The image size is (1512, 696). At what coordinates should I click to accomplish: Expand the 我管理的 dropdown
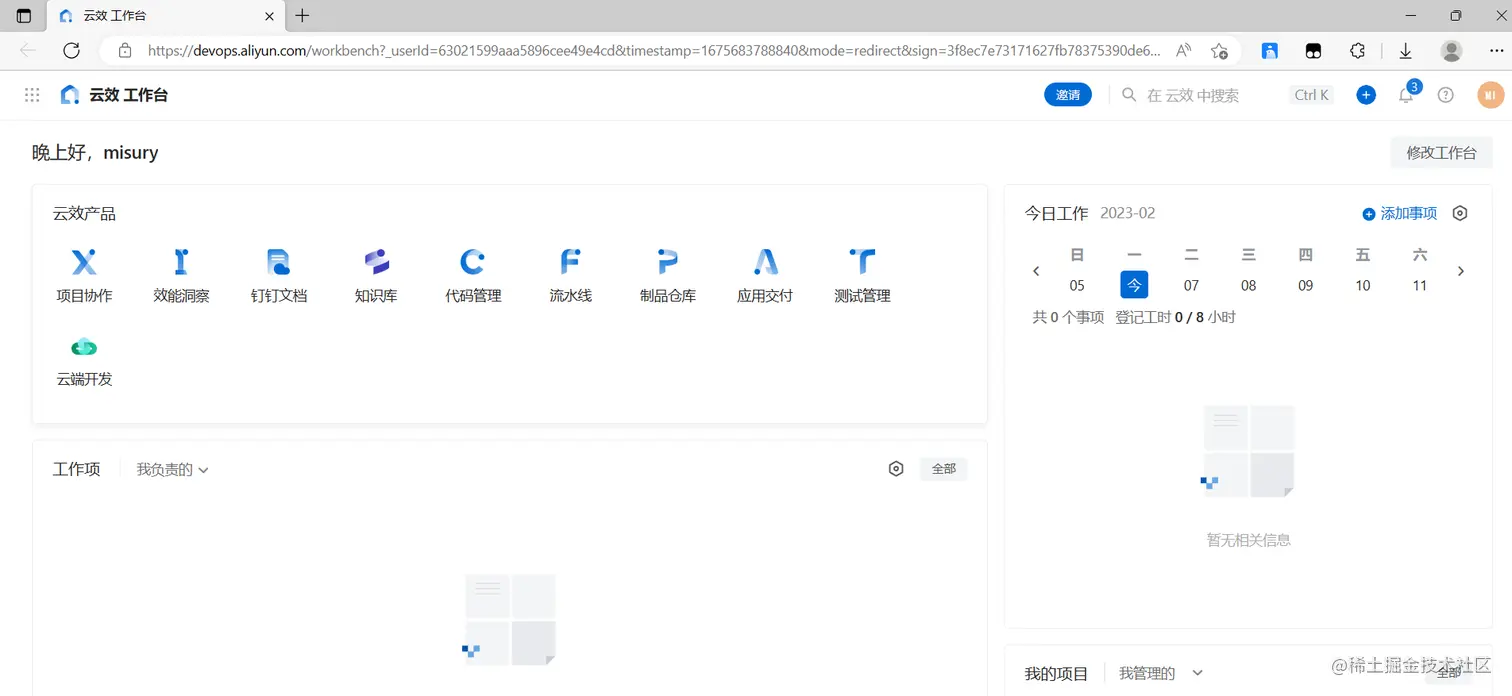(1160, 673)
